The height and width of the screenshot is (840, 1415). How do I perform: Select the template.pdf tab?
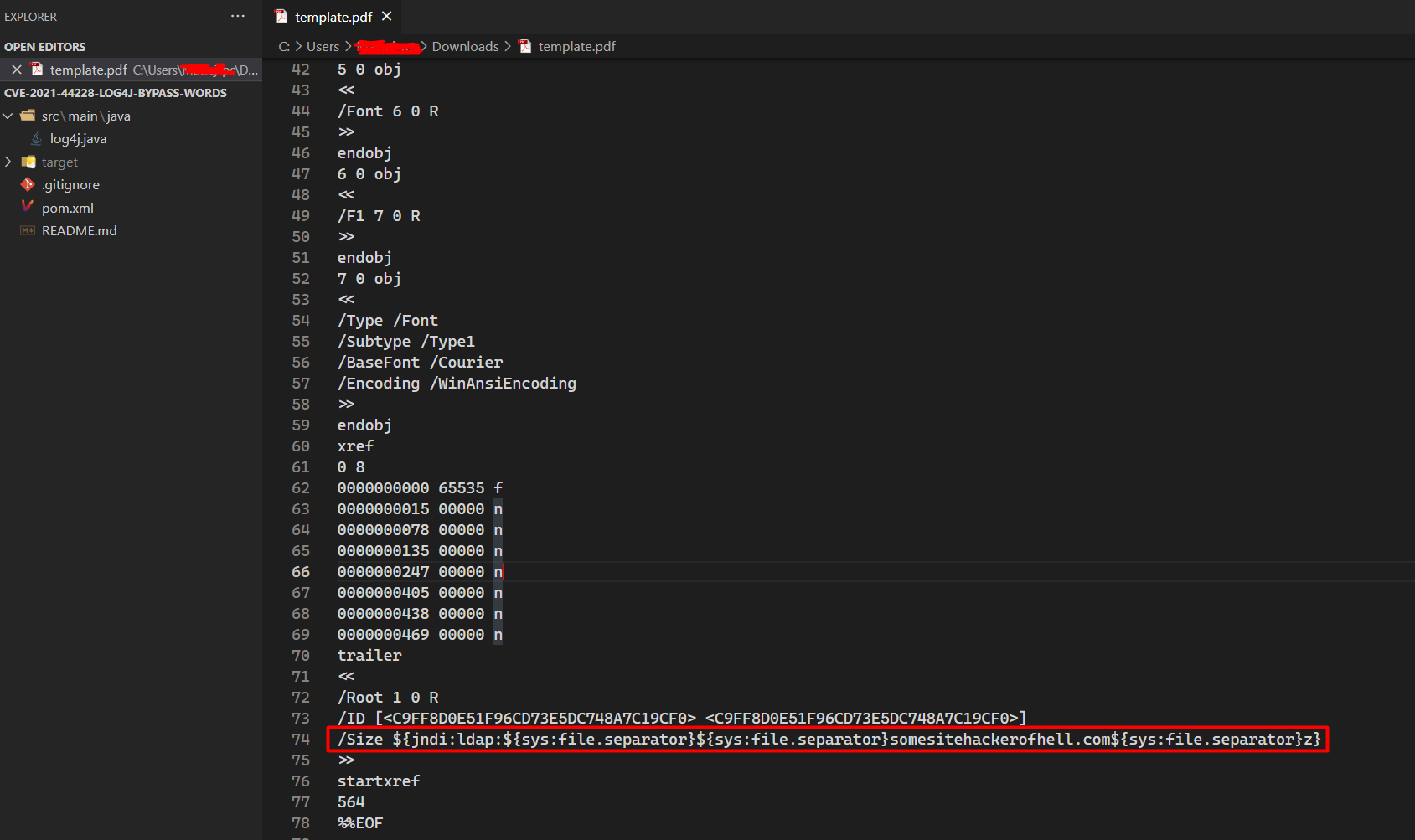tap(333, 17)
